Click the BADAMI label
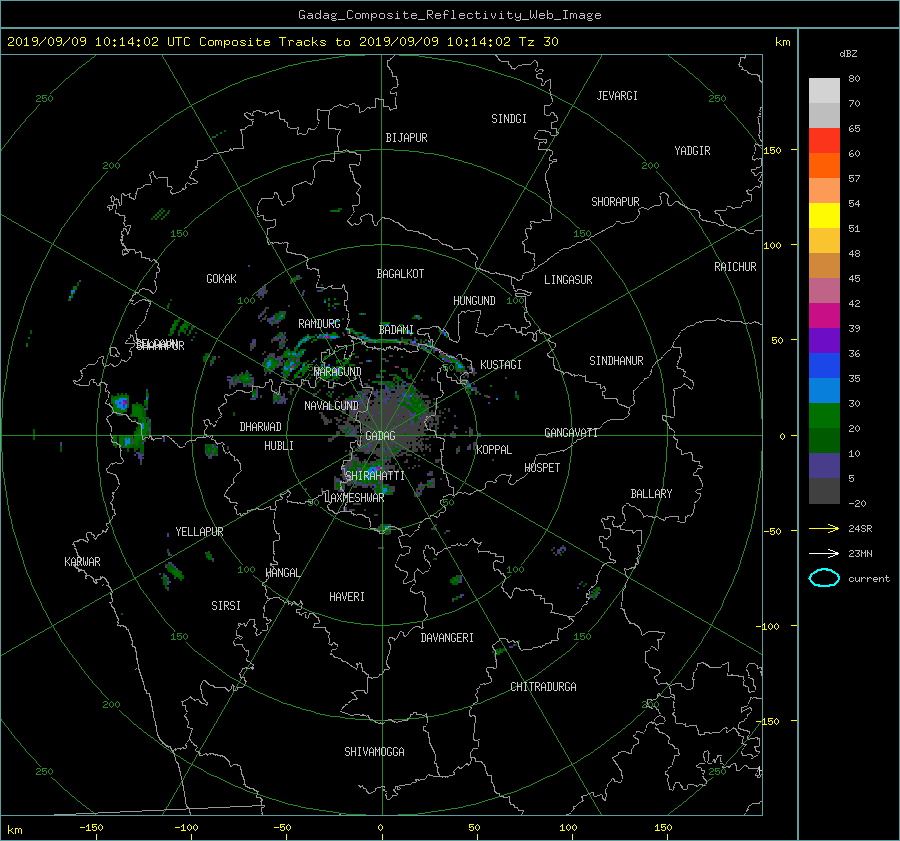This screenshot has width=900, height=841. tap(395, 330)
